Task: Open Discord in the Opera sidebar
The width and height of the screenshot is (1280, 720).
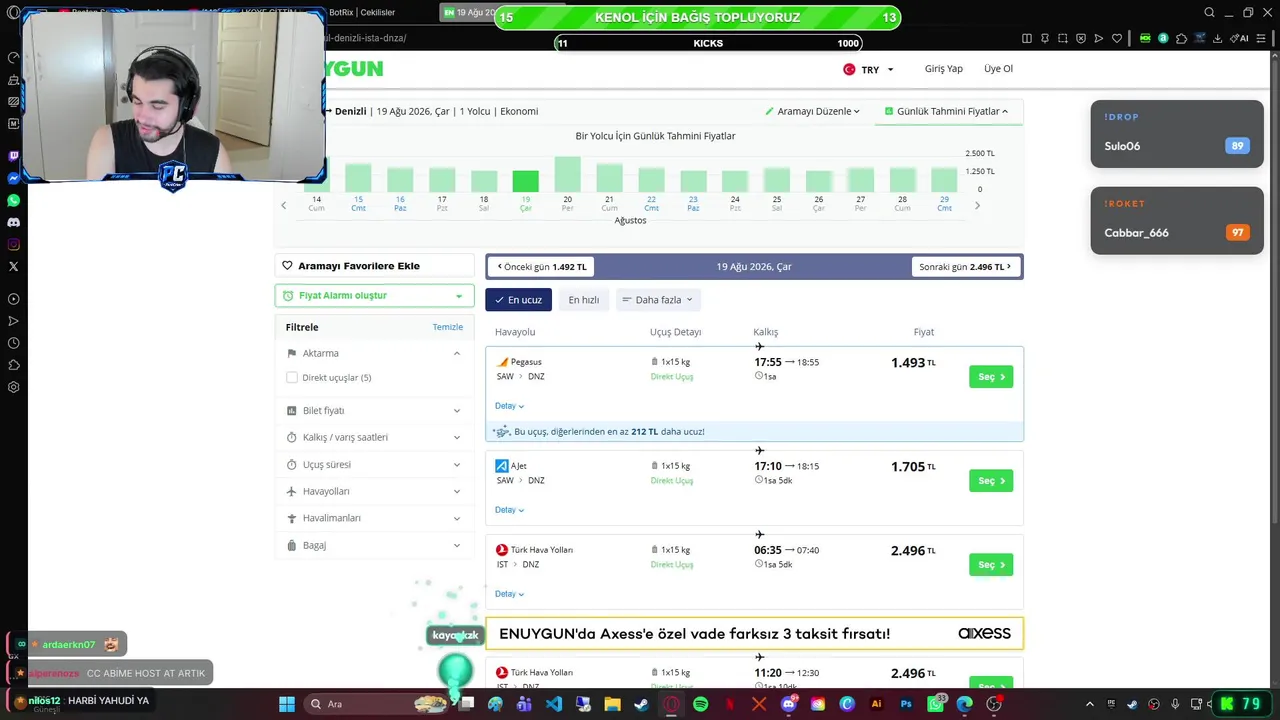Action: [x=13, y=222]
